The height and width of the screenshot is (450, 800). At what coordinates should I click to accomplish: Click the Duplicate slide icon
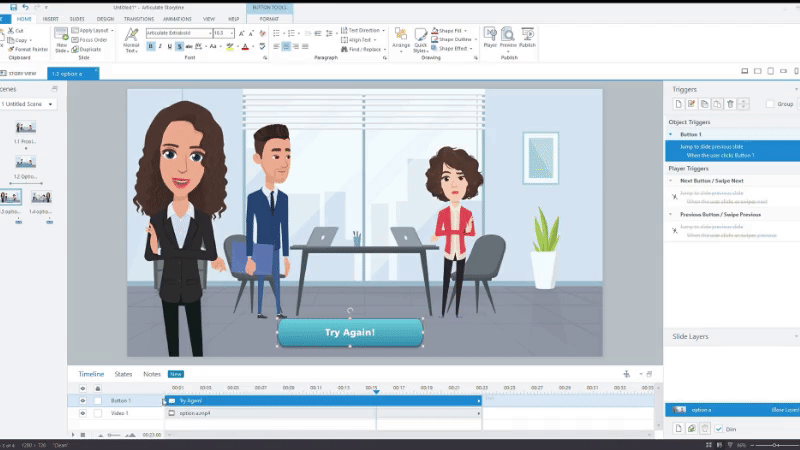pos(92,48)
